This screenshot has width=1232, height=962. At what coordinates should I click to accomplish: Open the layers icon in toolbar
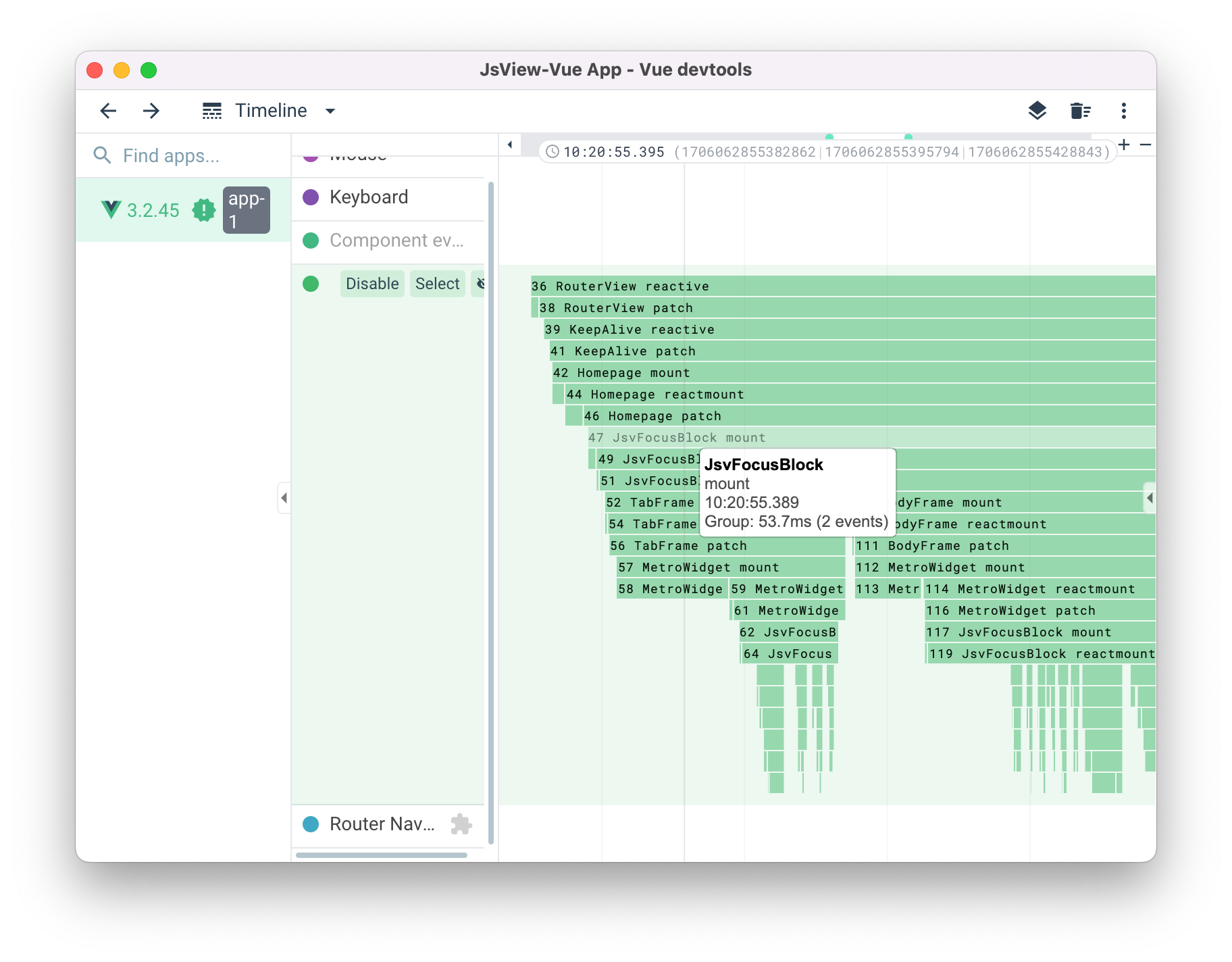(1037, 111)
